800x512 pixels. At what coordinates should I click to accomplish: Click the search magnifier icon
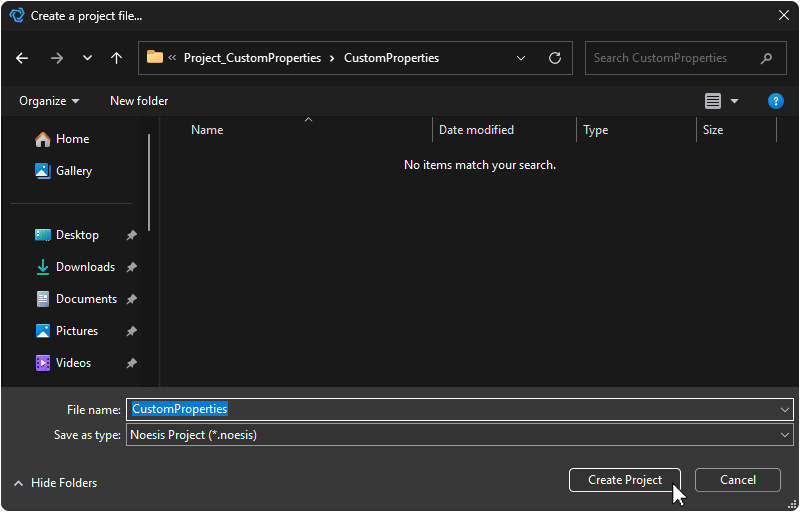click(x=766, y=58)
